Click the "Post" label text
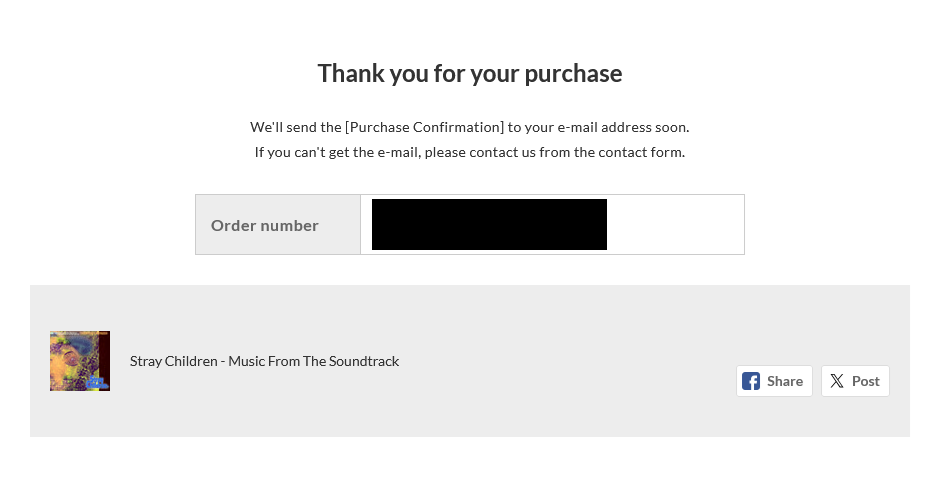Viewport: 940px width, 477px height. point(866,381)
